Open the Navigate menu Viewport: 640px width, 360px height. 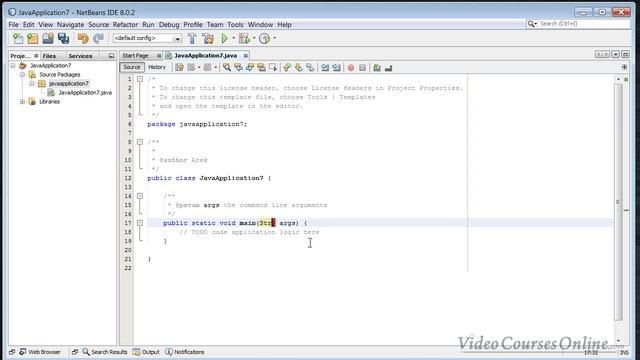point(70,24)
